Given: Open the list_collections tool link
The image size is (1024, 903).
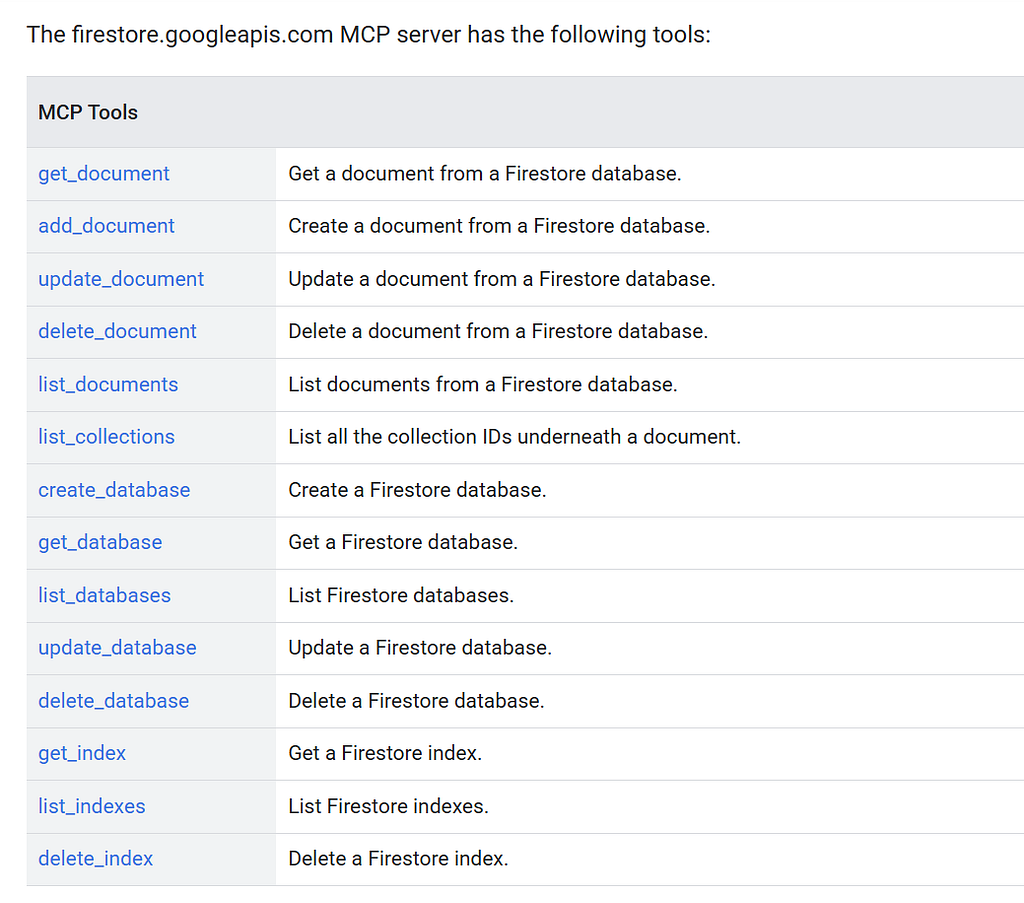Looking at the screenshot, I should pos(106,437).
